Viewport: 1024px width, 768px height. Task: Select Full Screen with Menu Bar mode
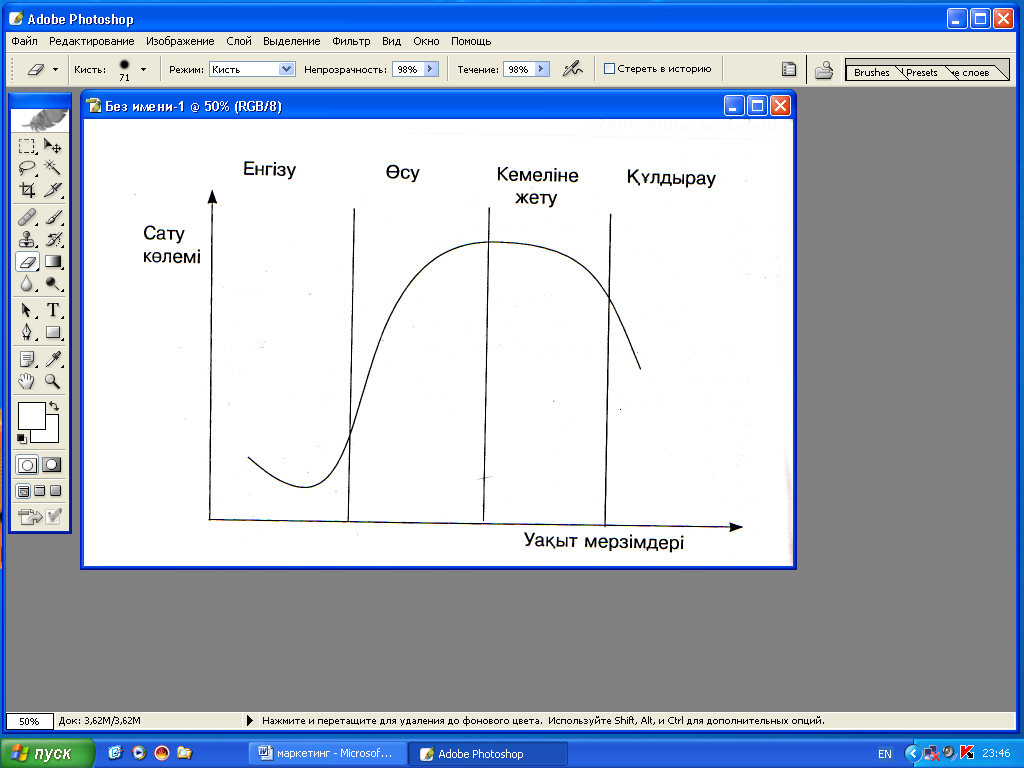tap(40, 491)
